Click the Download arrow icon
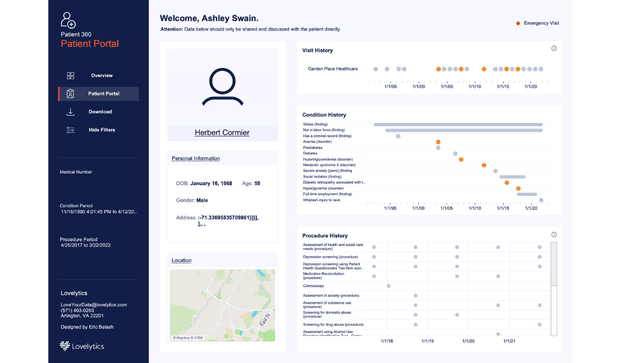The image size is (640, 363). pyautogui.click(x=70, y=112)
